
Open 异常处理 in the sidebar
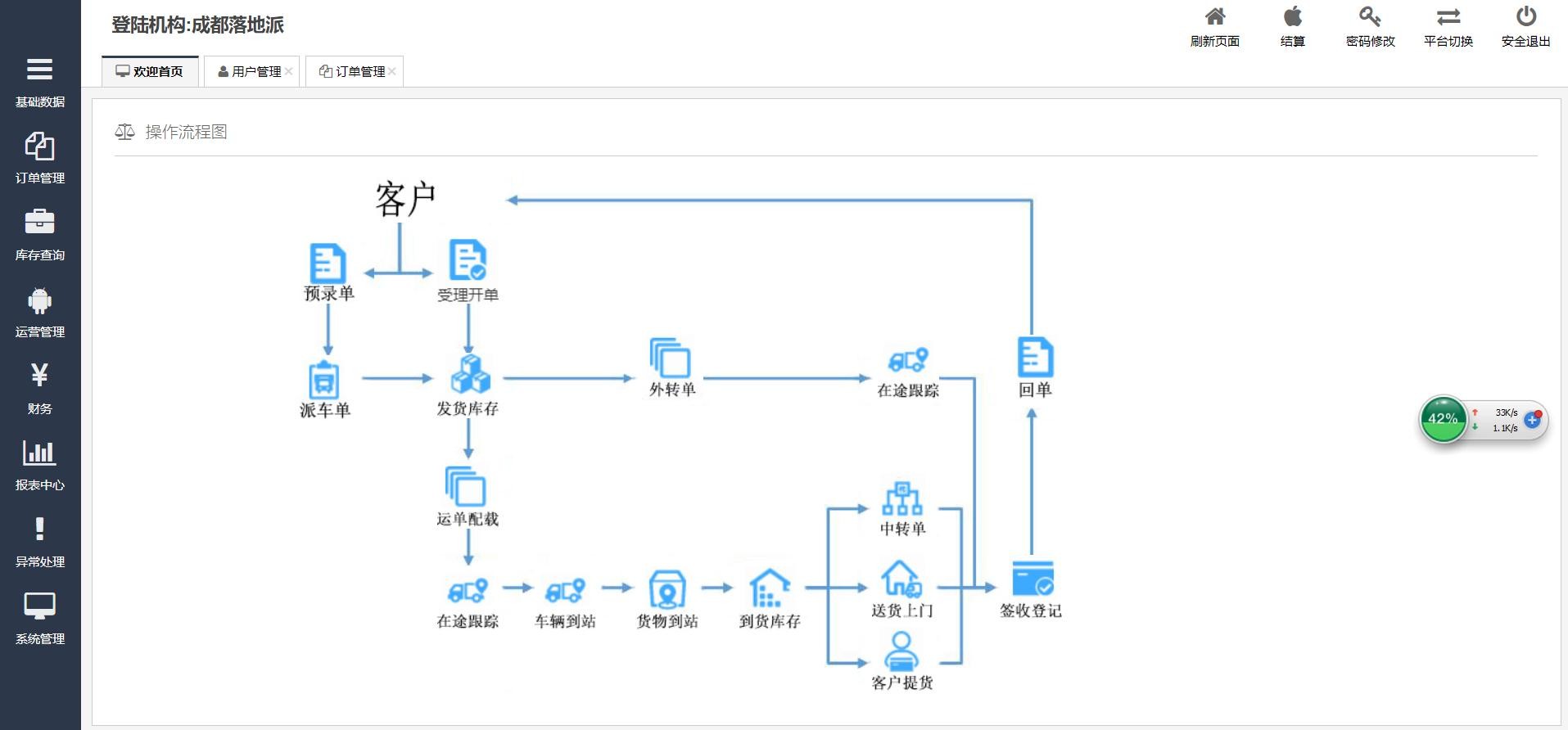[39, 543]
